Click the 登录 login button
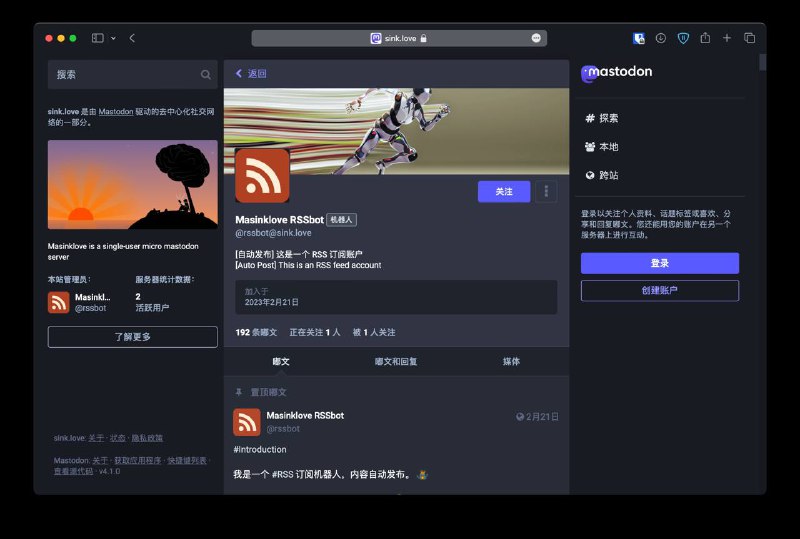The width and height of the screenshot is (800, 539). pyautogui.click(x=659, y=263)
